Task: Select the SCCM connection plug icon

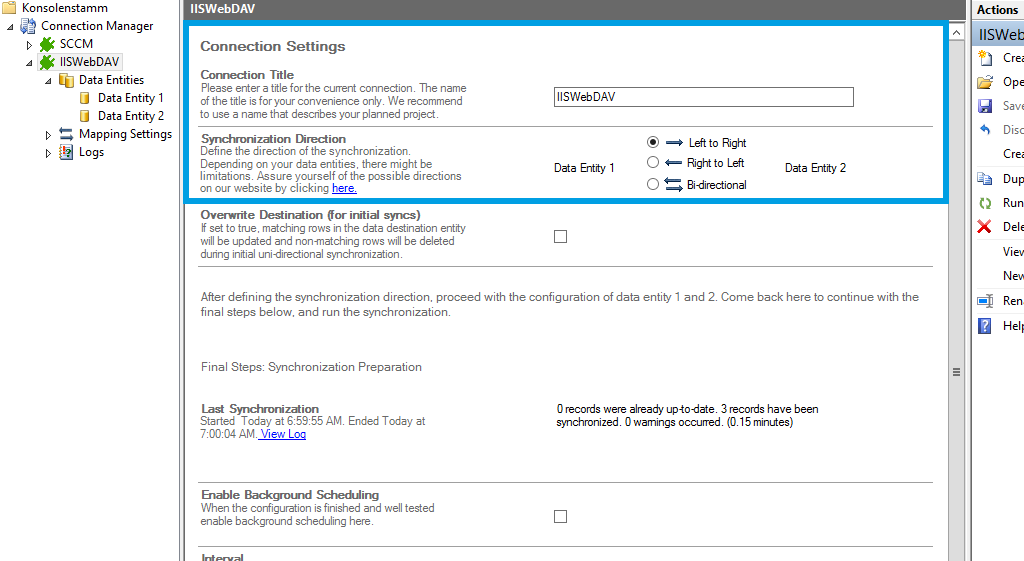Action: click(47, 44)
